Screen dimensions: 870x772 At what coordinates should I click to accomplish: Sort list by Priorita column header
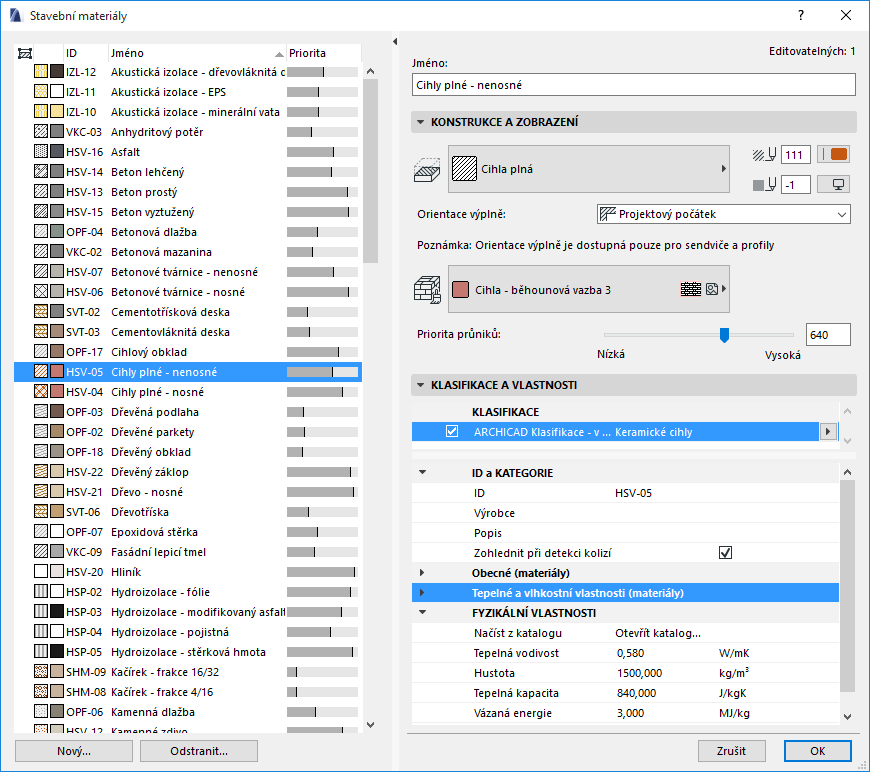(323, 53)
